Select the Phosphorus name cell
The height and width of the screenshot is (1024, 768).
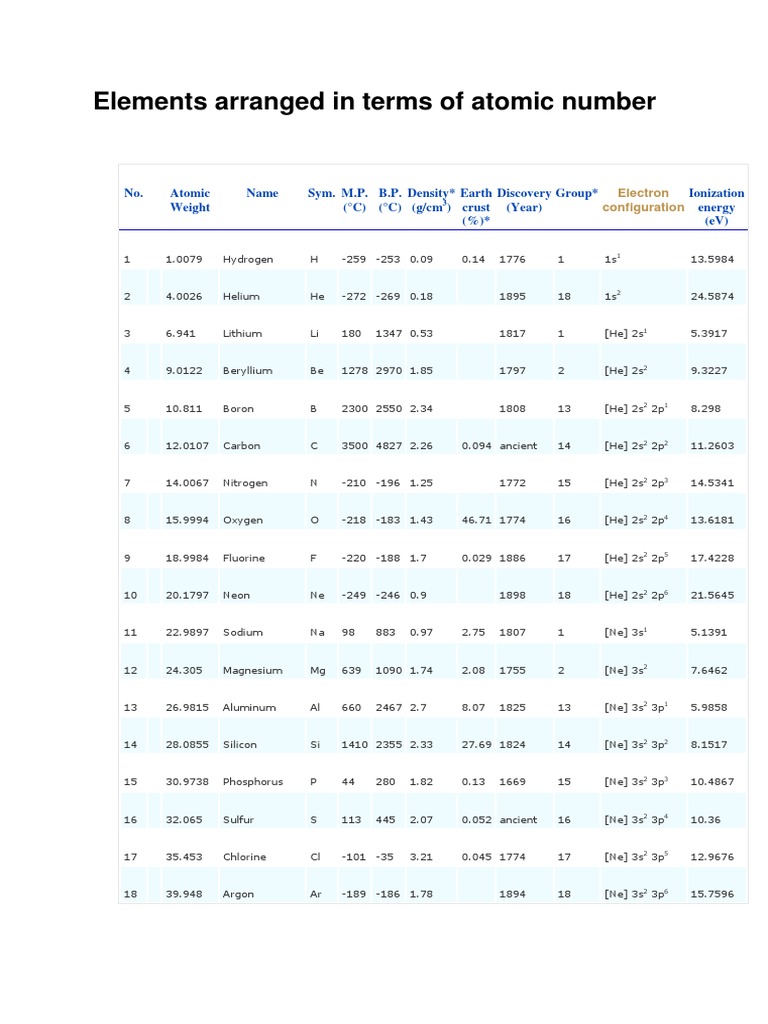253,782
